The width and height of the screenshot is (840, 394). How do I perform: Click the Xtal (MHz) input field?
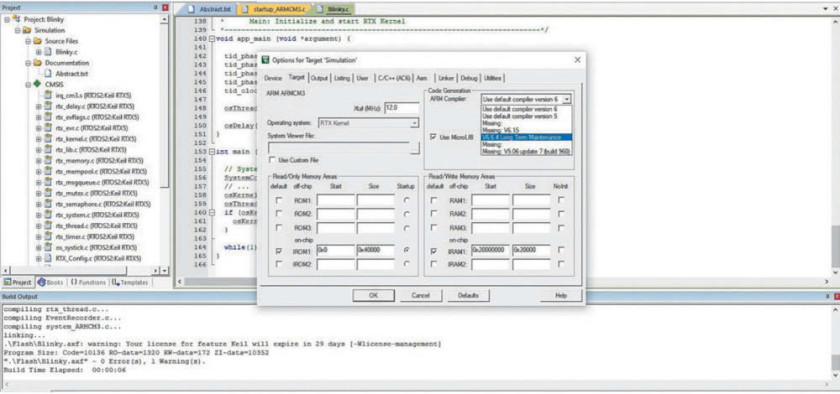pyautogui.click(x=402, y=108)
